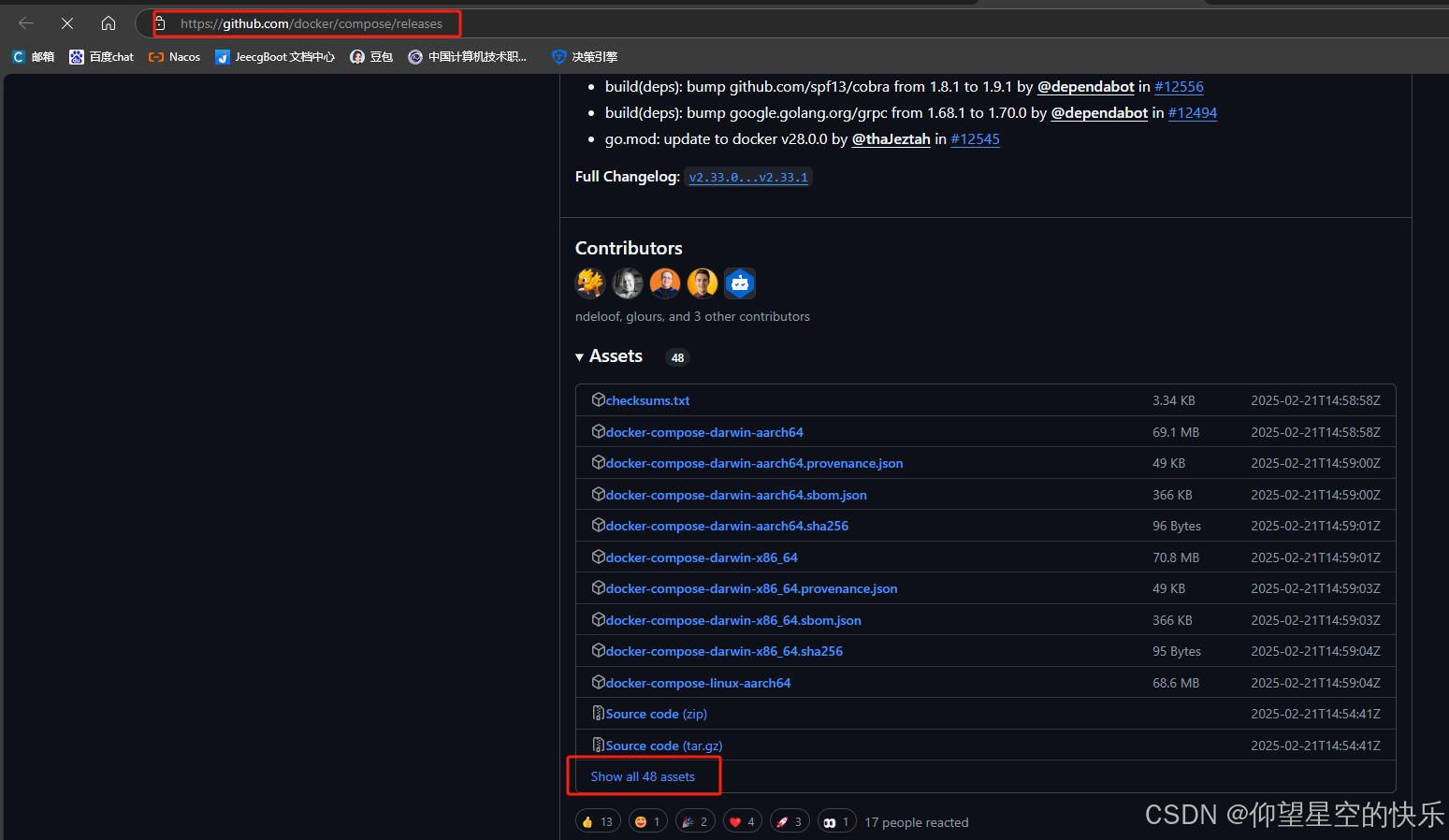
Task: Open @thaJeztah profile link
Action: [x=891, y=138]
